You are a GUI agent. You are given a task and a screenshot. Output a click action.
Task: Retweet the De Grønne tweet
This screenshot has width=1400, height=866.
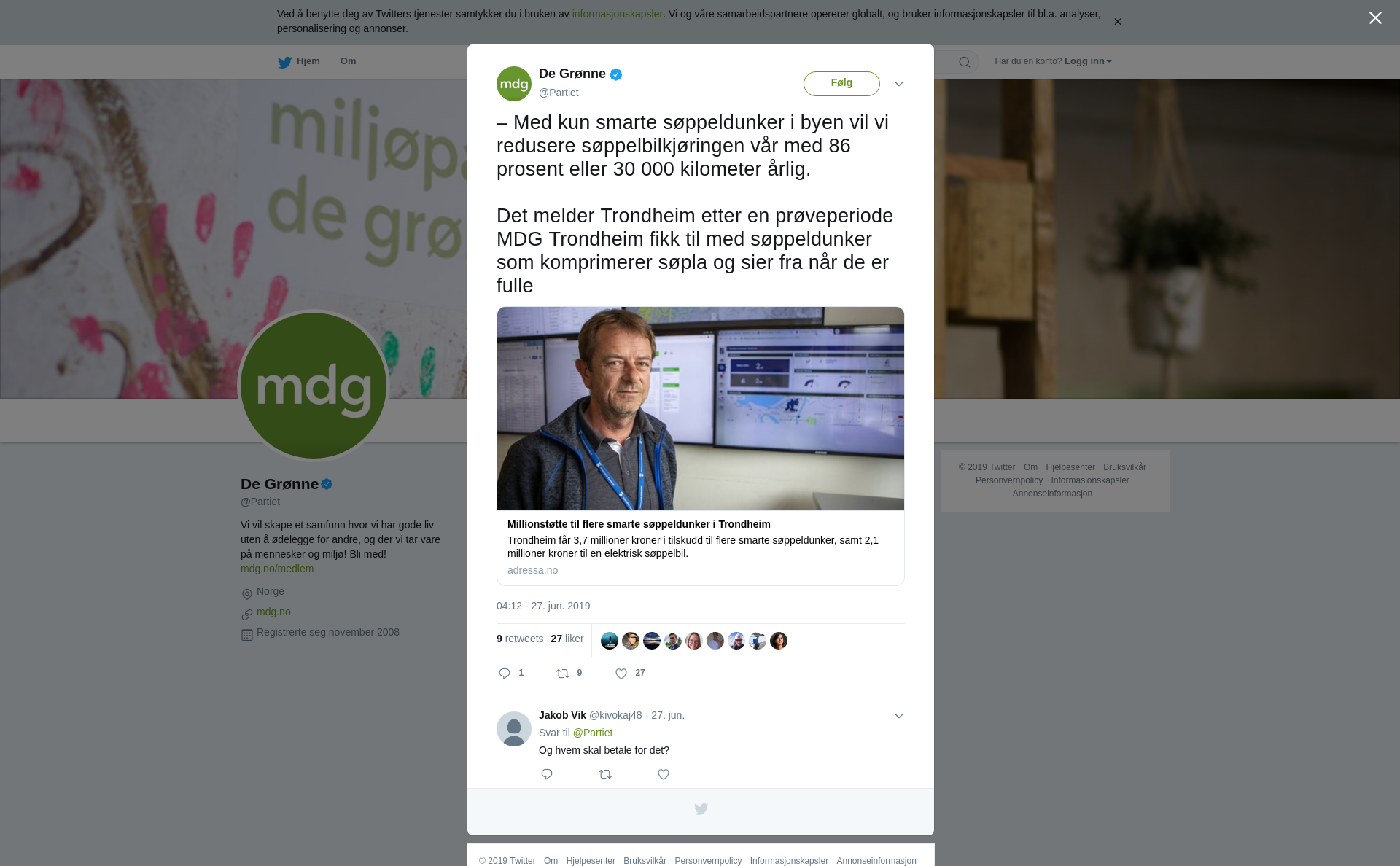[x=563, y=674]
